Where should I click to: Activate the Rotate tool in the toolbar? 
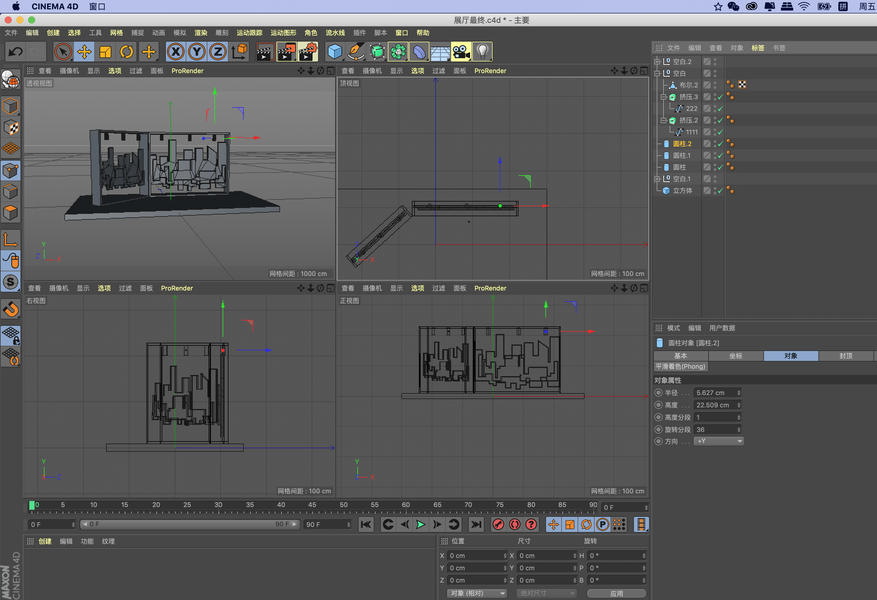tap(127, 52)
